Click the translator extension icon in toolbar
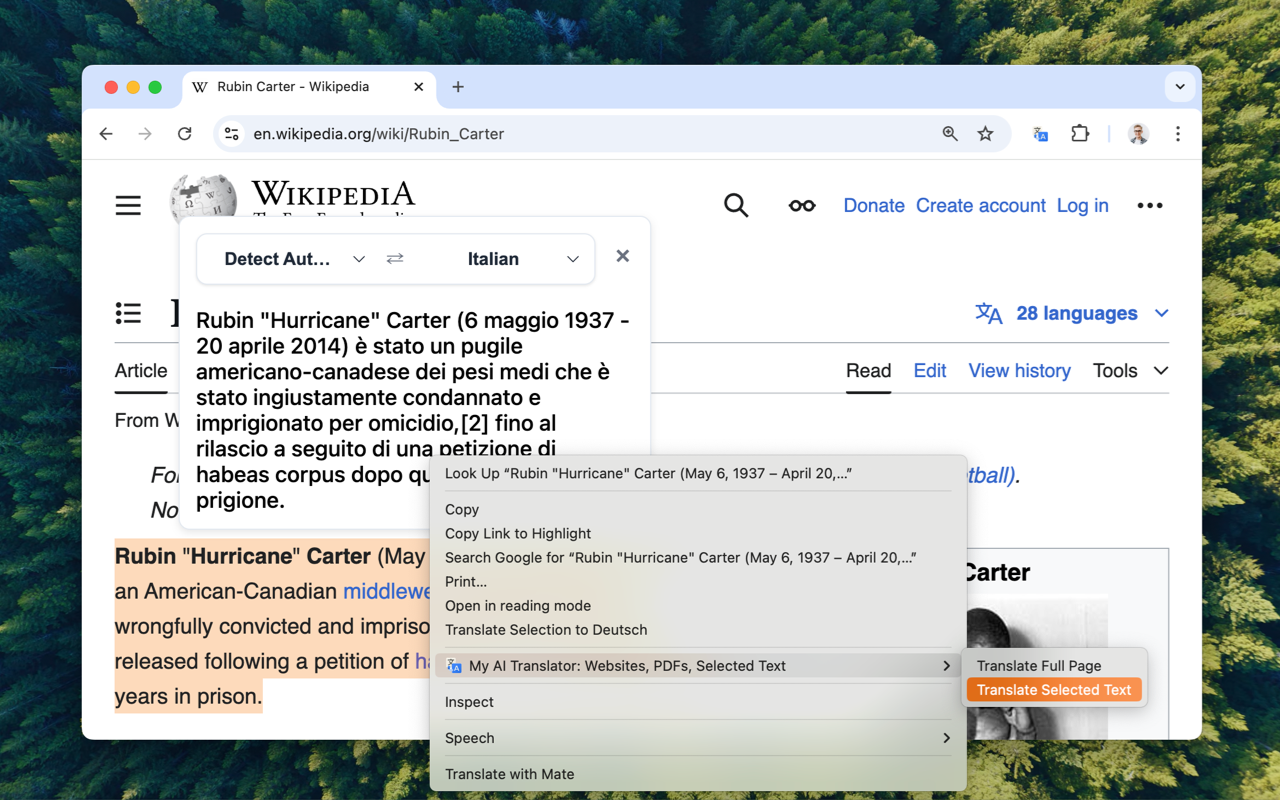Viewport: 1280px width, 800px height. [1040, 134]
